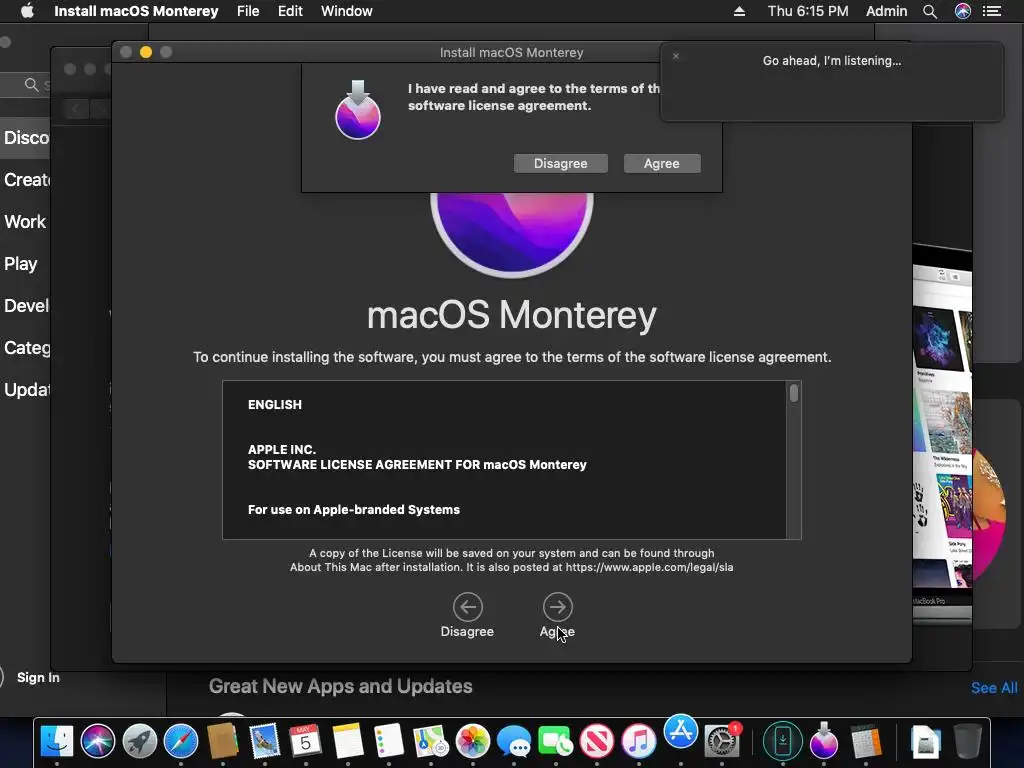Viewport: 1024px width, 768px height.
Task: Click the macOS Monterey title text
Action: click(x=512, y=315)
